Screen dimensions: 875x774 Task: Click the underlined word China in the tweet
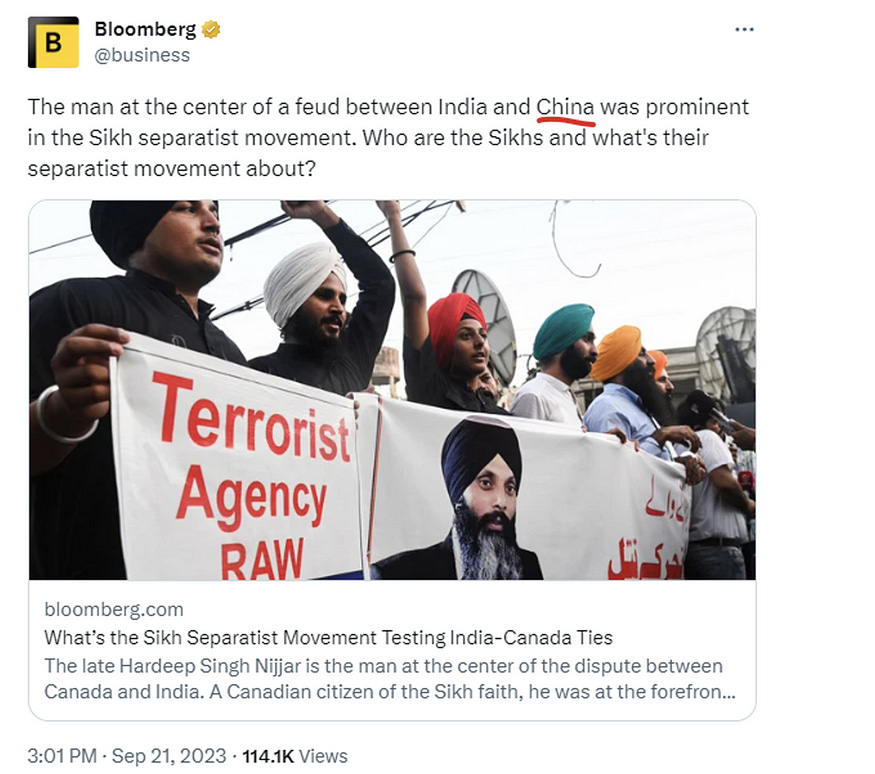coord(565,107)
